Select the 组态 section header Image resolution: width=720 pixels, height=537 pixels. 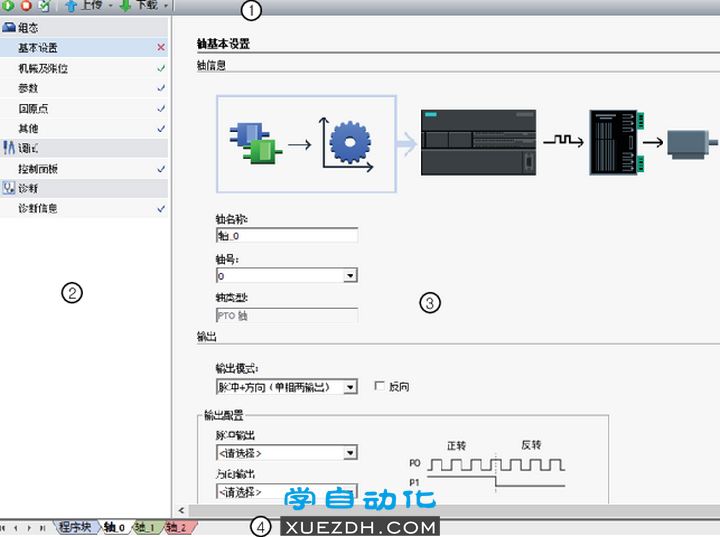click(x=84, y=28)
